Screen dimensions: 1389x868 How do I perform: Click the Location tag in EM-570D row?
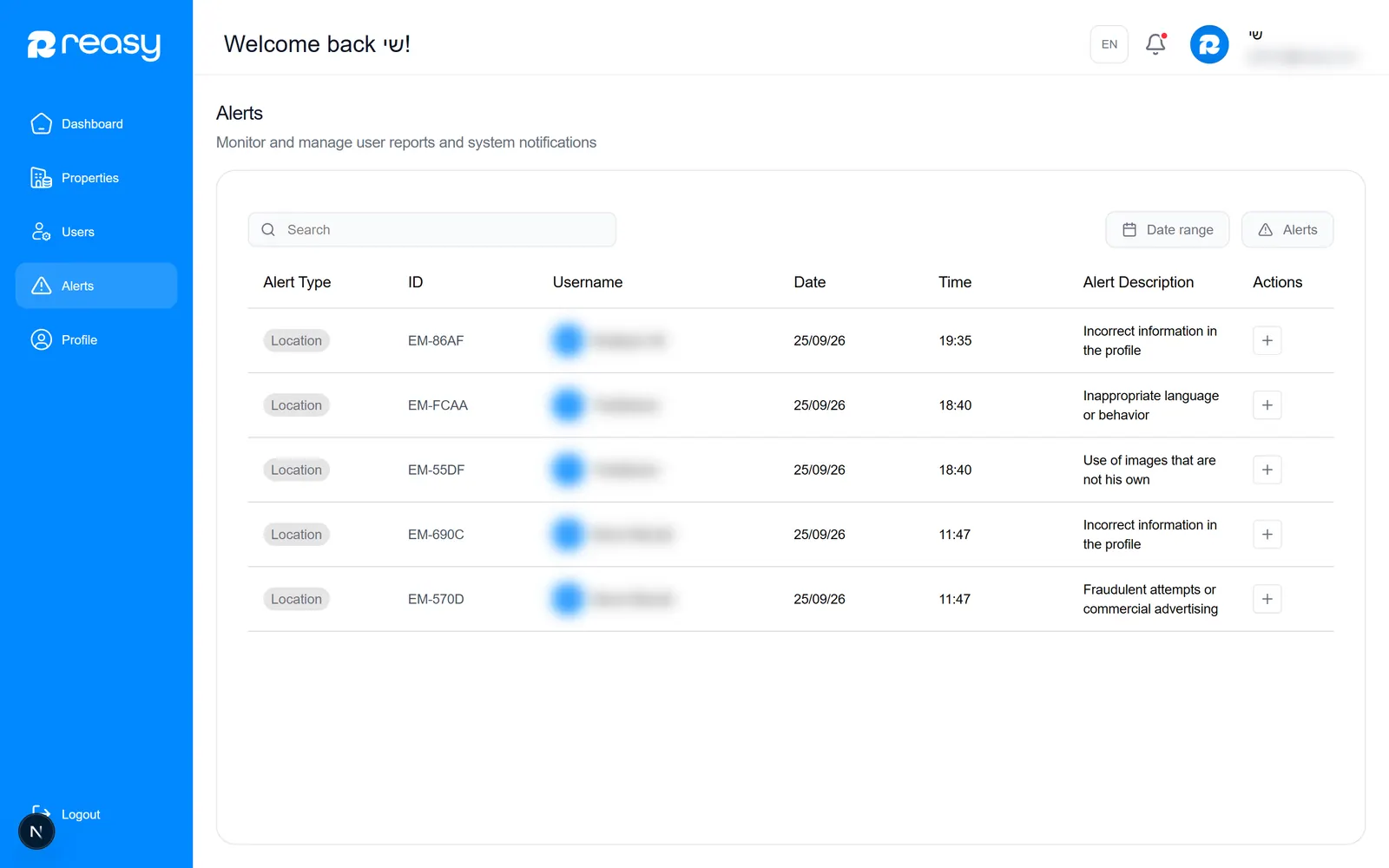[x=296, y=599]
